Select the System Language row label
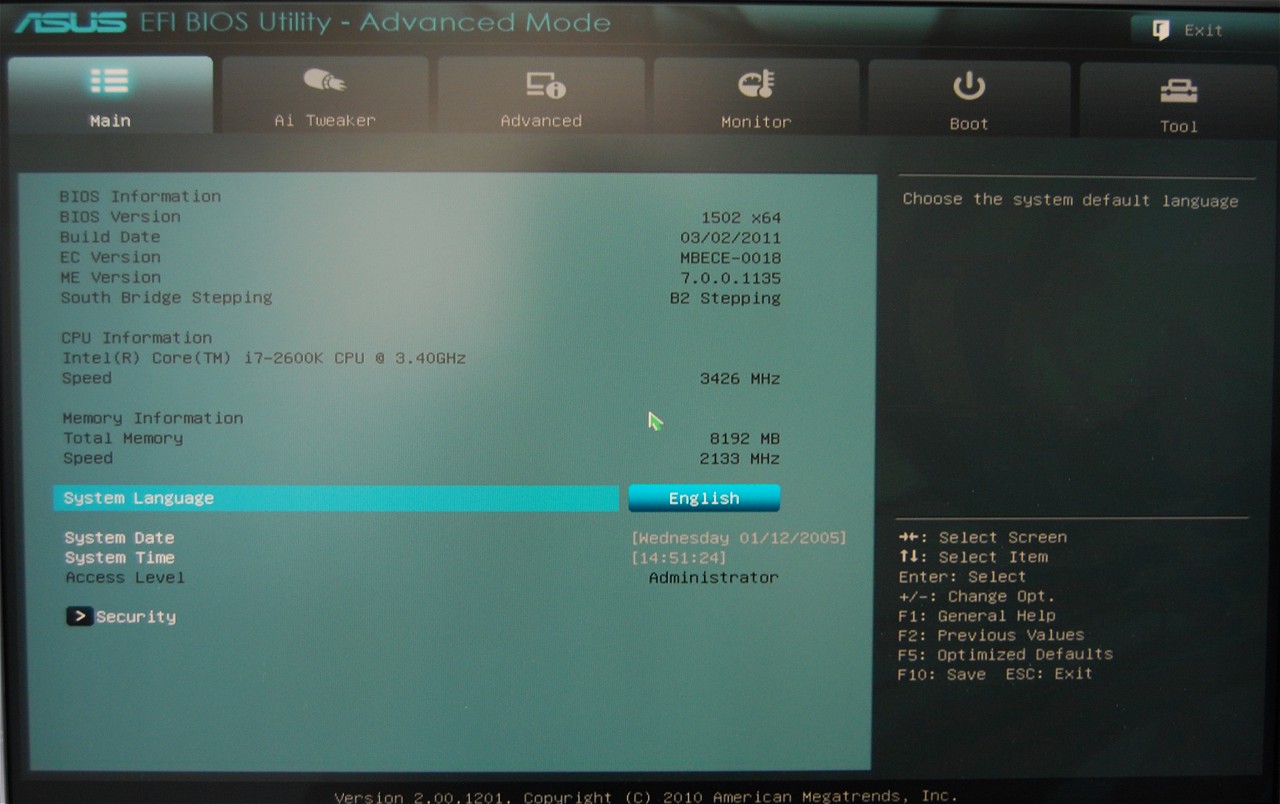This screenshot has height=804, width=1280. [139, 498]
